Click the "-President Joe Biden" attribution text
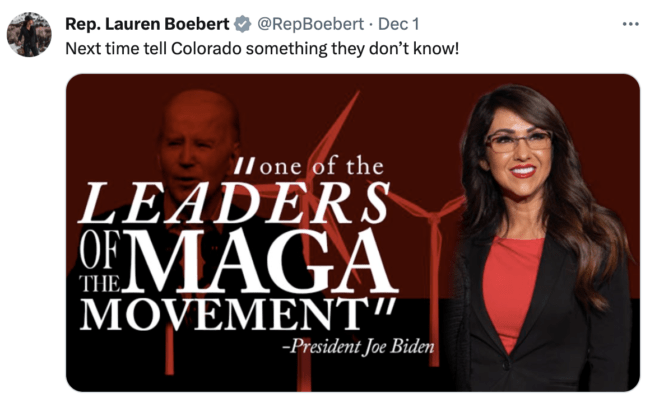Image resolution: width=650 pixels, height=403 pixels. point(359,347)
